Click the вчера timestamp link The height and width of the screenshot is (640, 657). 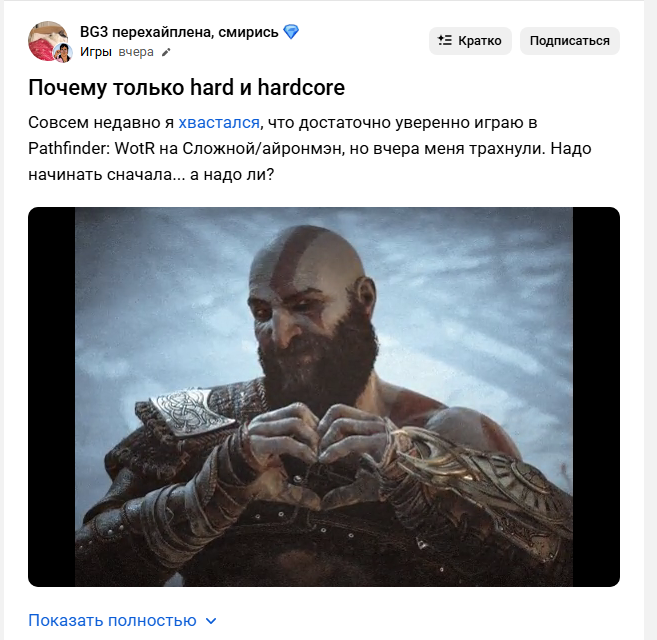tap(136, 52)
